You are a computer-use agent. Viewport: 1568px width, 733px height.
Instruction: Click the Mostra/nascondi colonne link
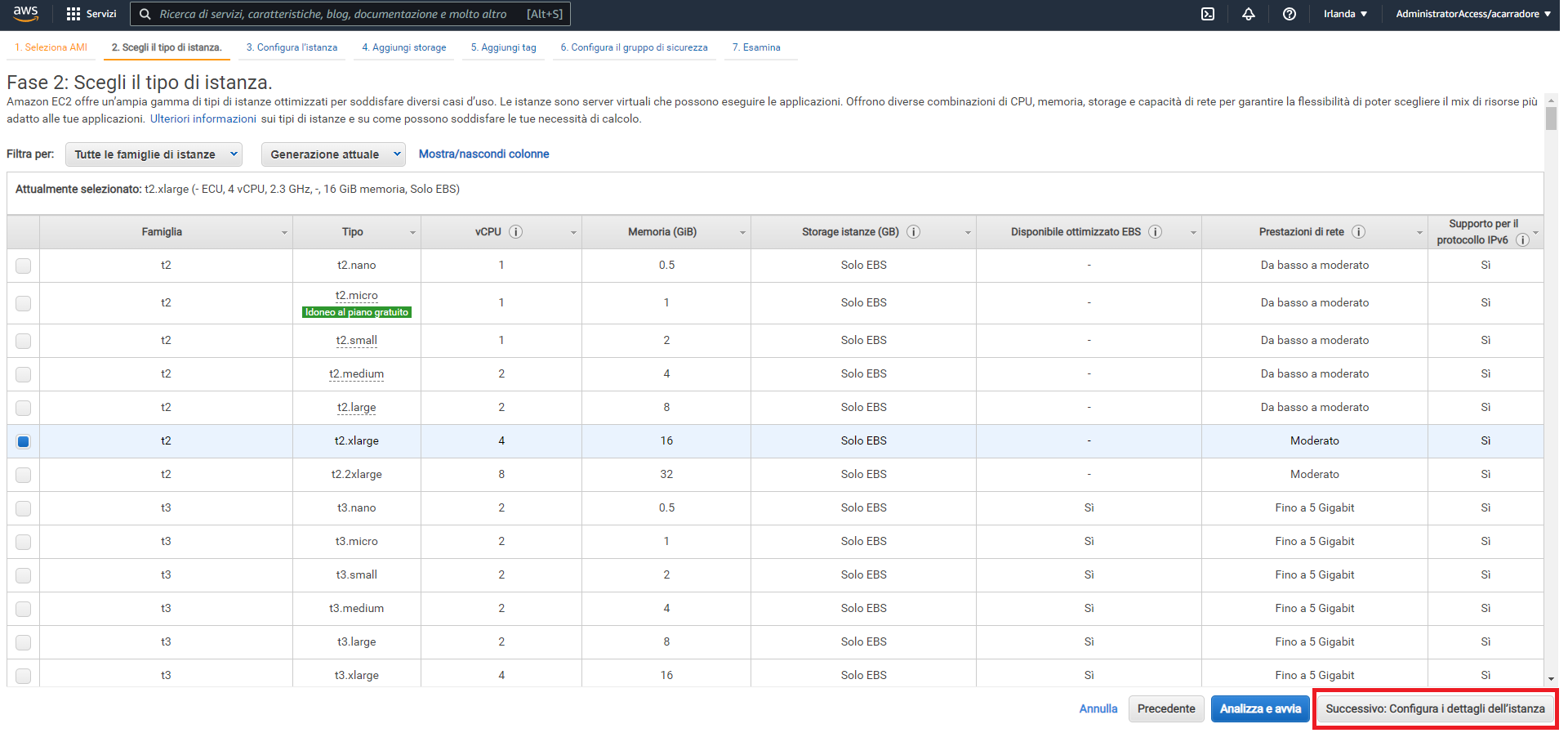point(483,154)
